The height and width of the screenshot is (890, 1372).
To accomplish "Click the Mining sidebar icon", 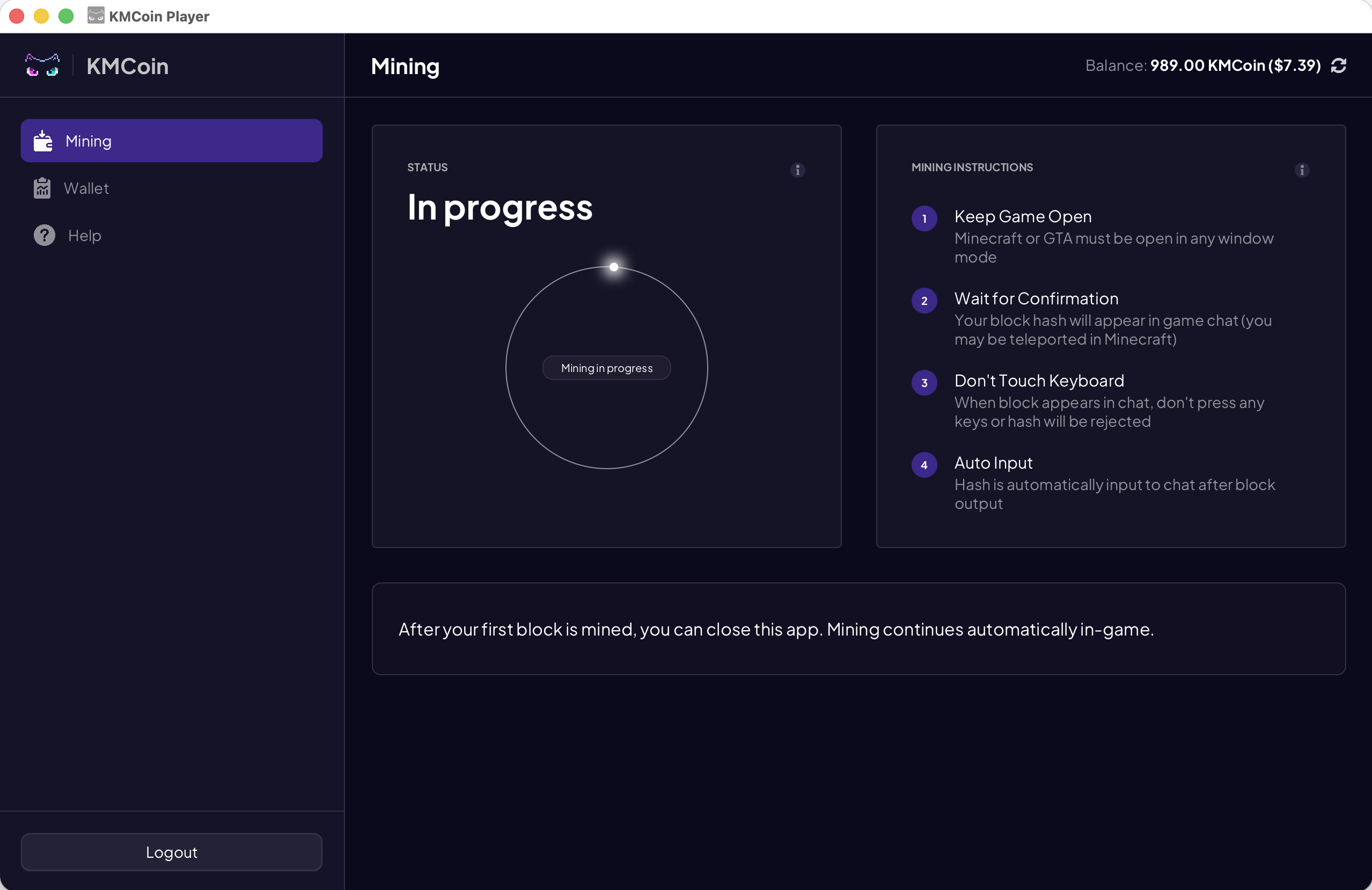I will tap(43, 141).
